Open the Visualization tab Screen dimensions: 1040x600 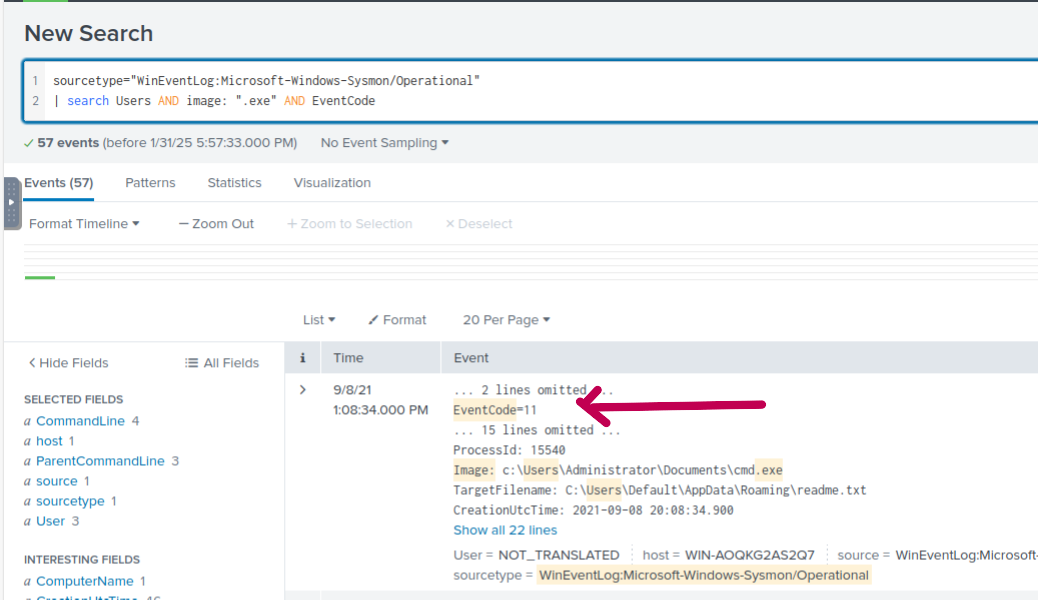tap(332, 183)
